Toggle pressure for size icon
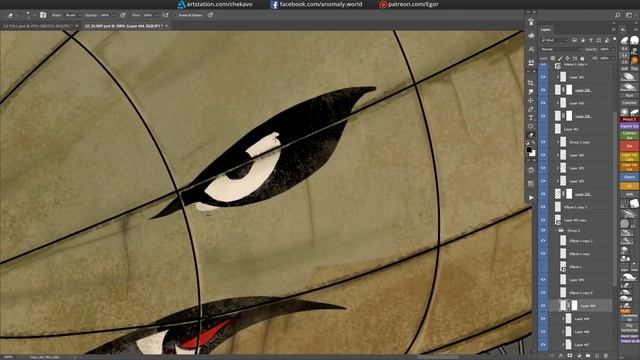Viewport: 640px width, 360px height. point(211,15)
